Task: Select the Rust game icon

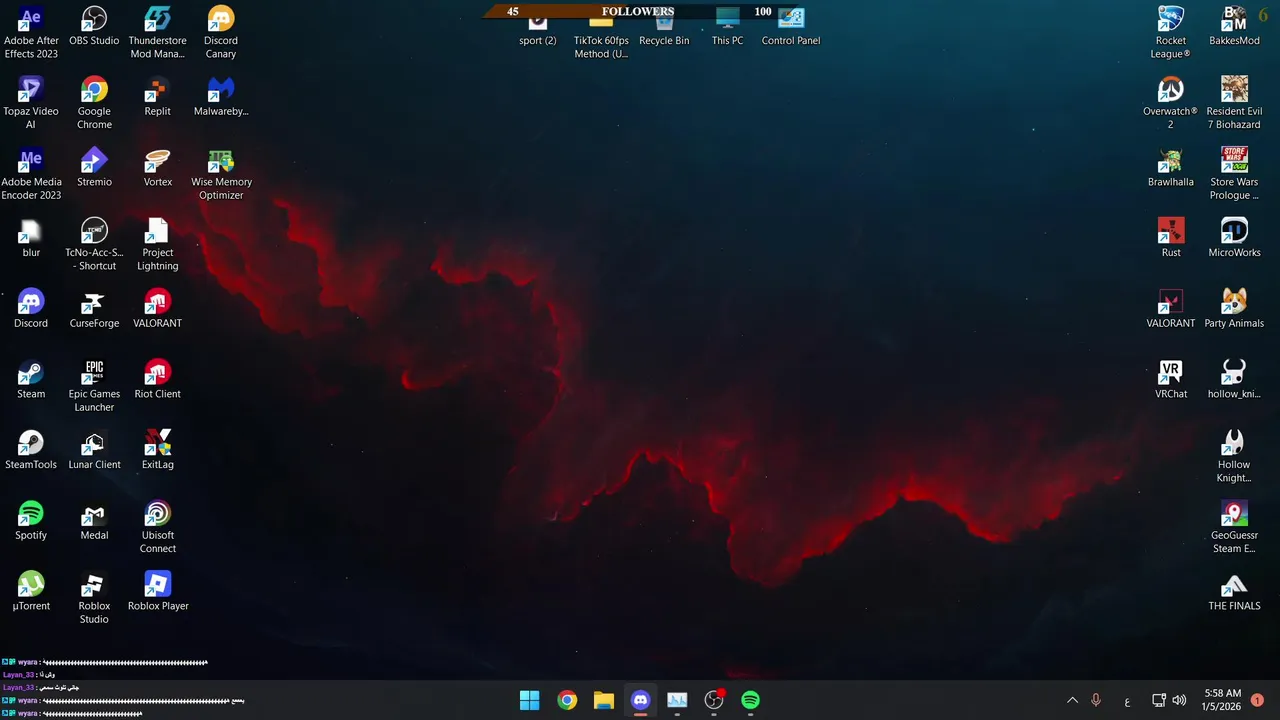Action: [1171, 238]
